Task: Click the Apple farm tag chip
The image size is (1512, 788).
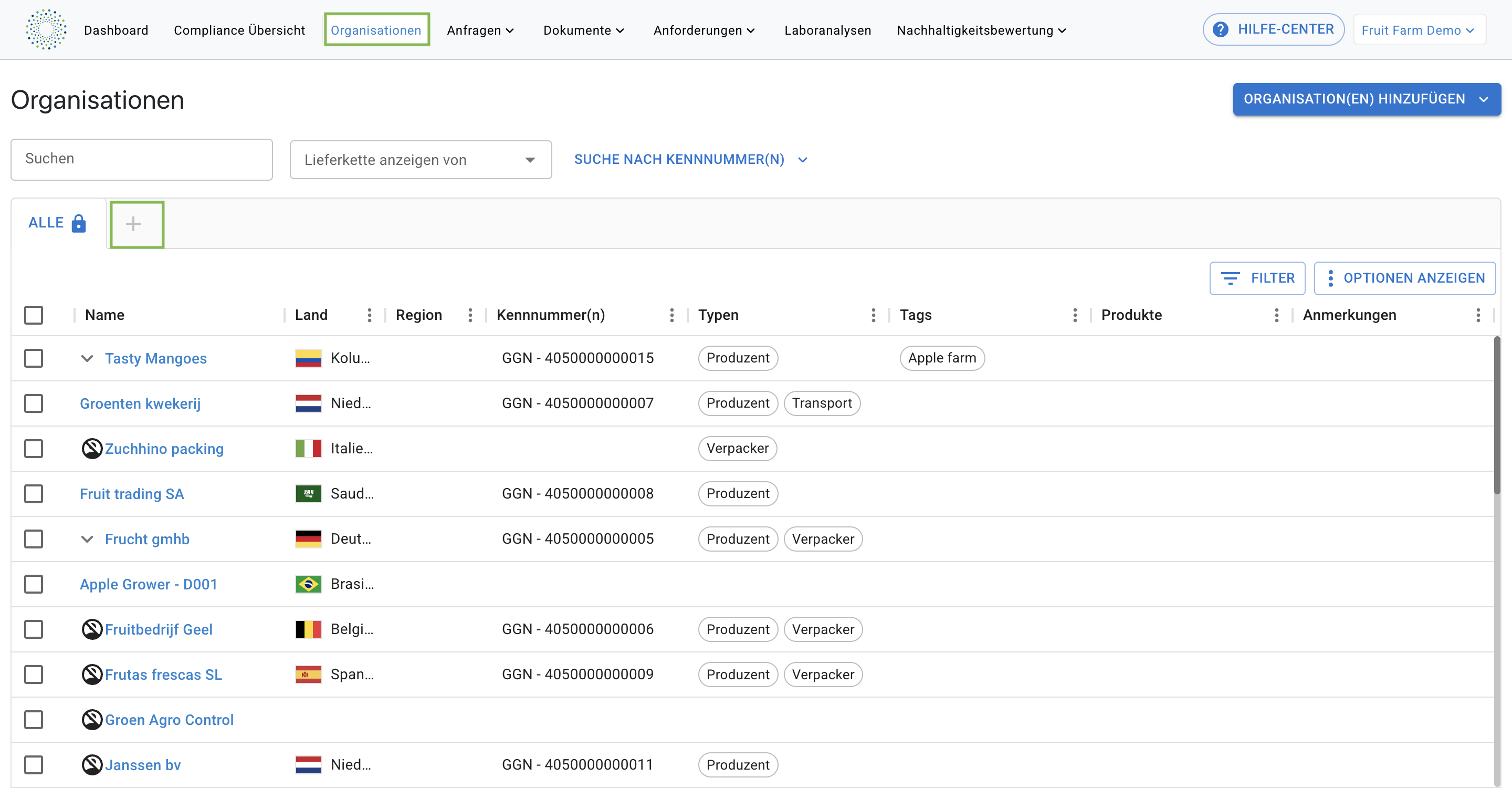Action: [x=942, y=358]
